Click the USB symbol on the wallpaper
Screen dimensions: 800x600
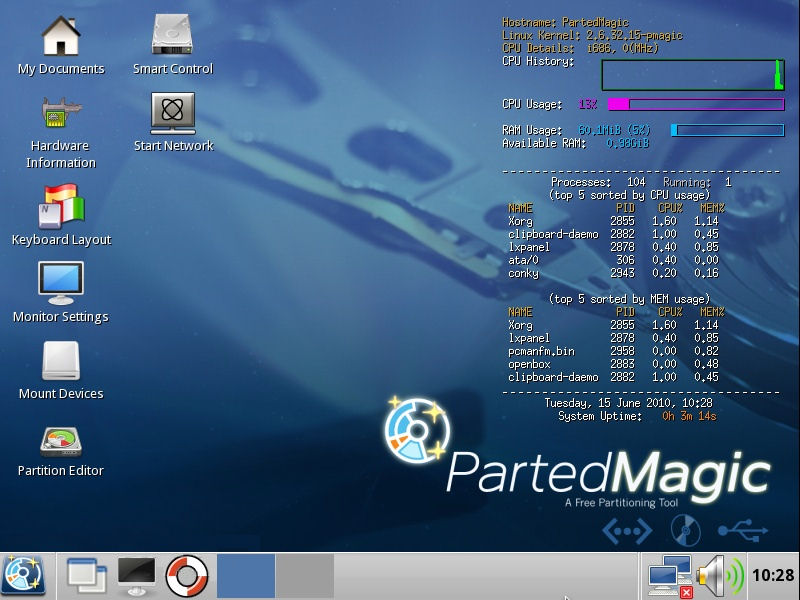tap(743, 530)
